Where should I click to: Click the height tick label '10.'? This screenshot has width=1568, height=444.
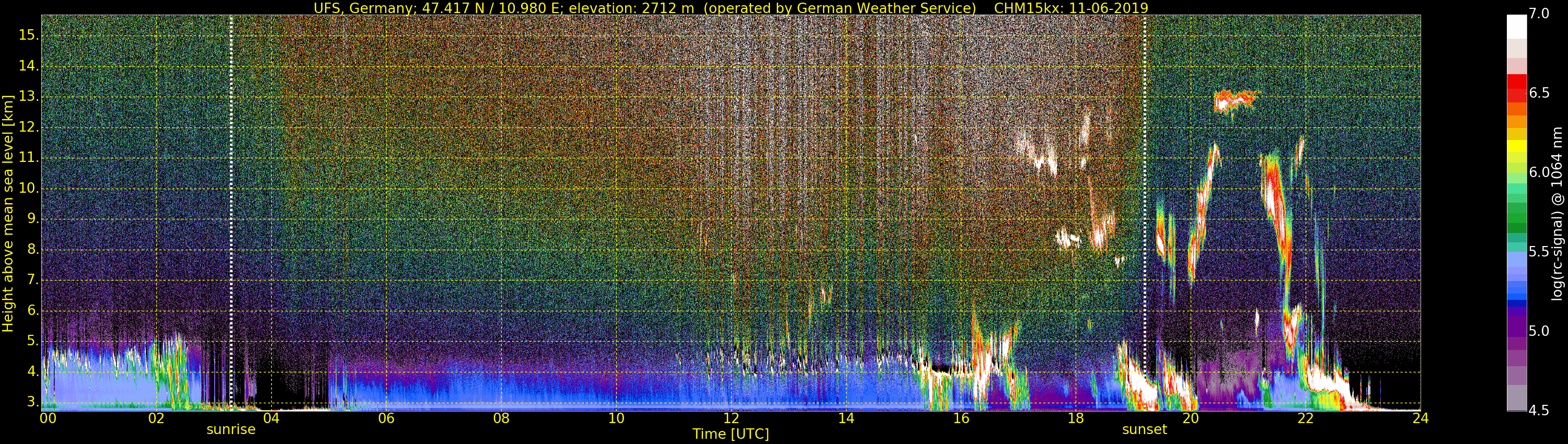tap(29, 189)
